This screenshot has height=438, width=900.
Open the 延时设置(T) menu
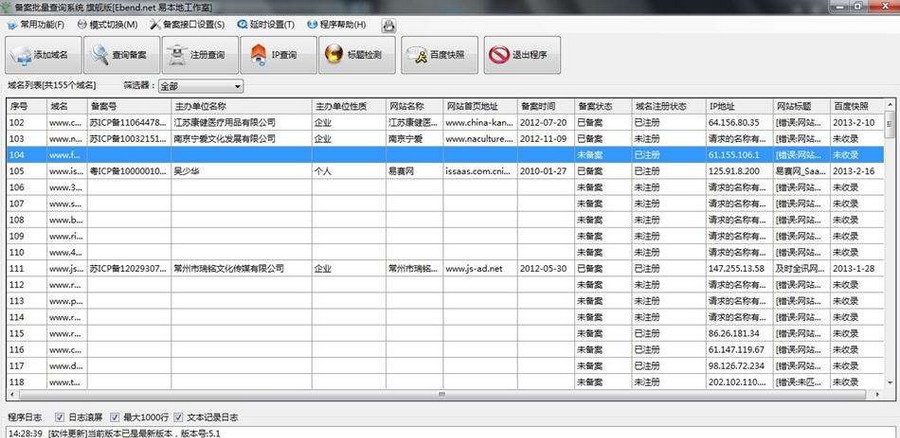(x=266, y=25)
